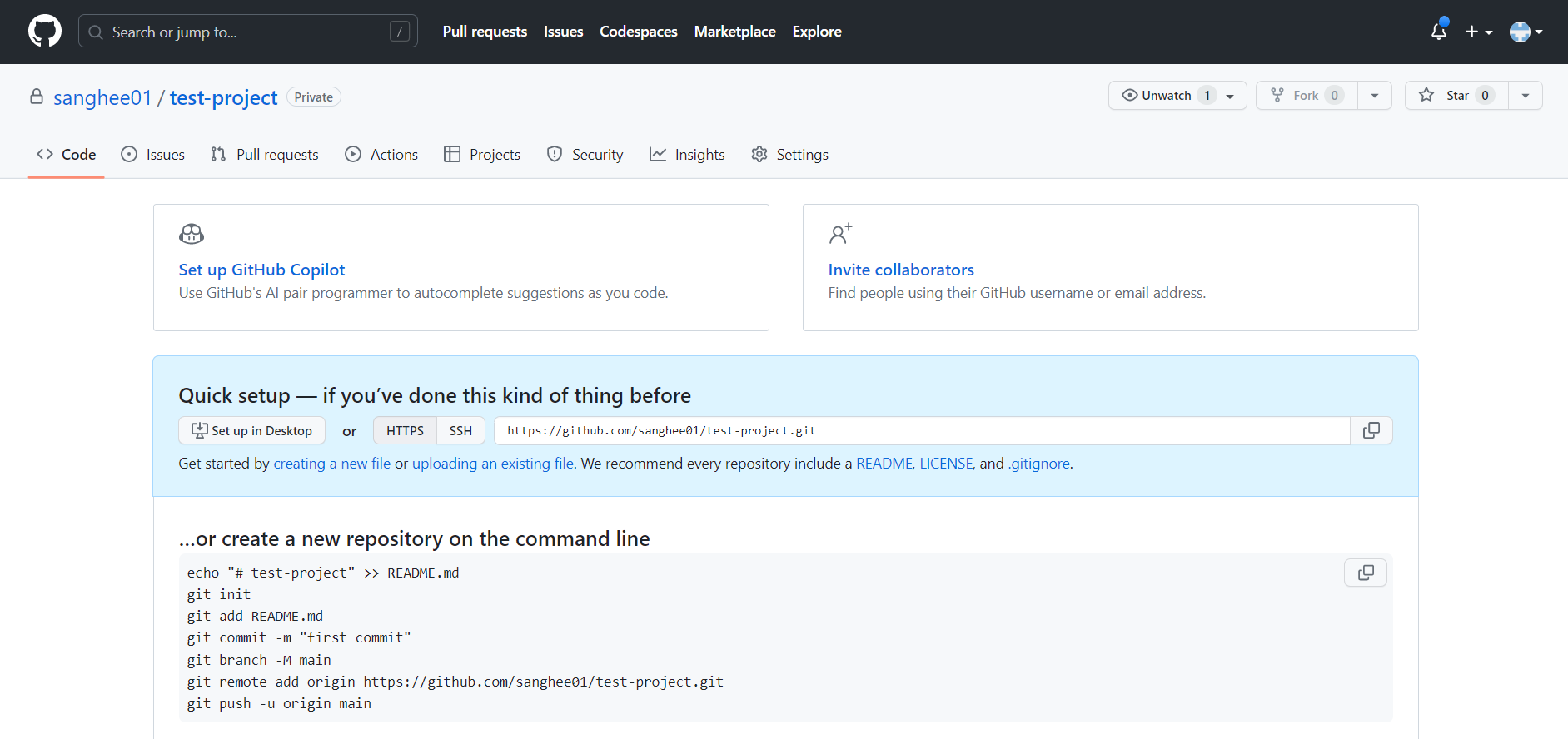The image size is (1568, 739).
Task: Switch to the Insights tab
Action: point(687,155)
